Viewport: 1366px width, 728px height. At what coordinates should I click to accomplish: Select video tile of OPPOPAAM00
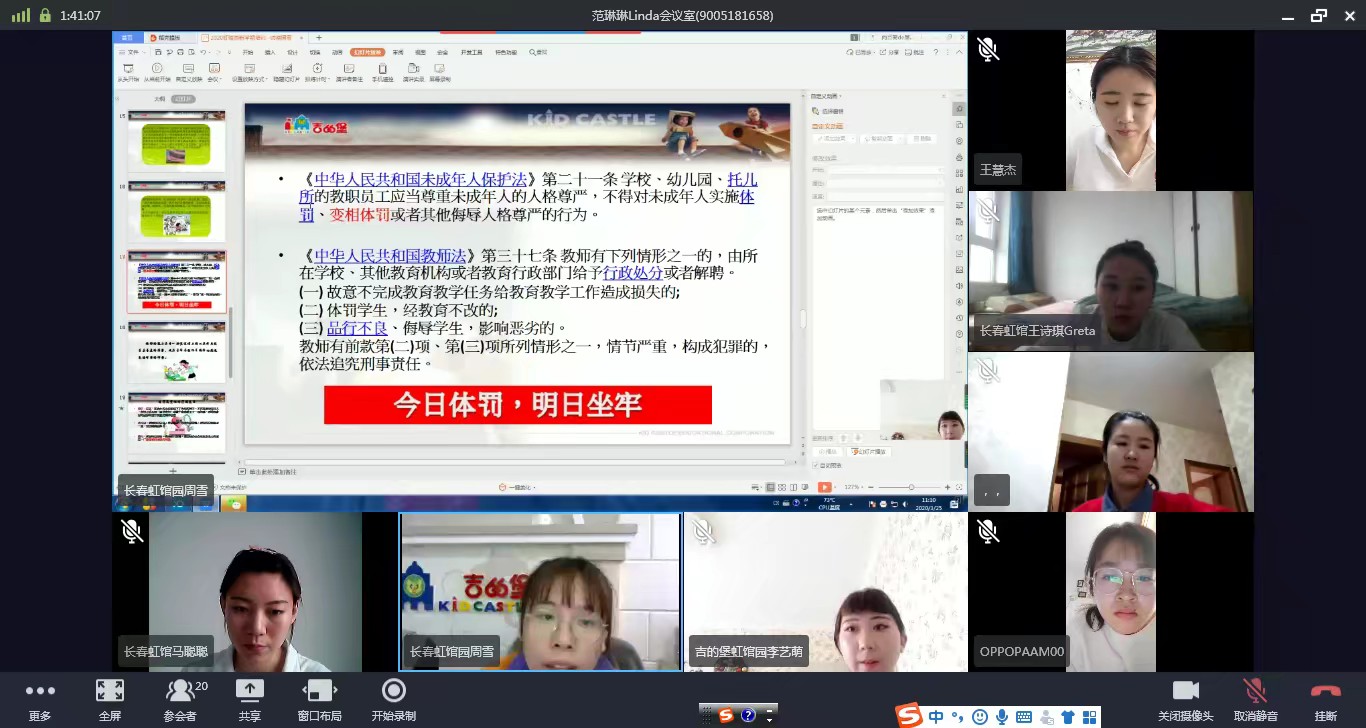click(1110, 592)
